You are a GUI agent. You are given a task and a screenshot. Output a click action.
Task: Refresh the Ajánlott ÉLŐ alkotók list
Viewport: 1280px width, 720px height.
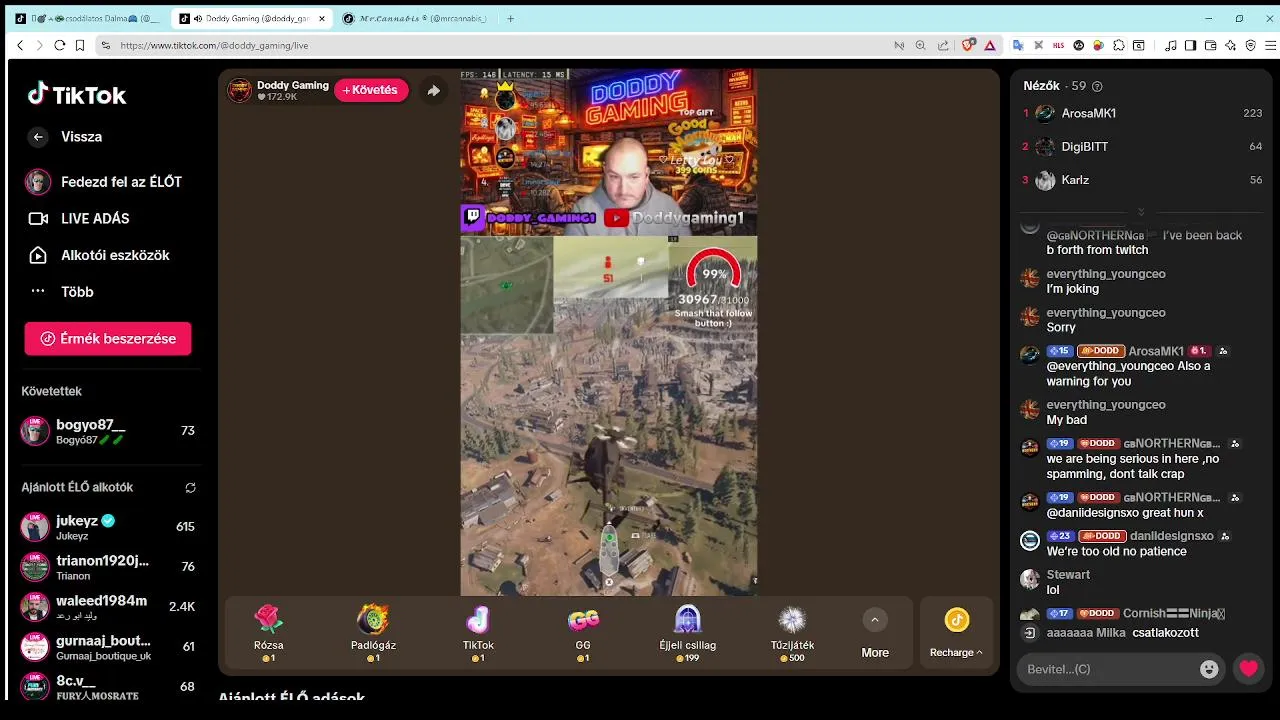[x=190, y=488]
